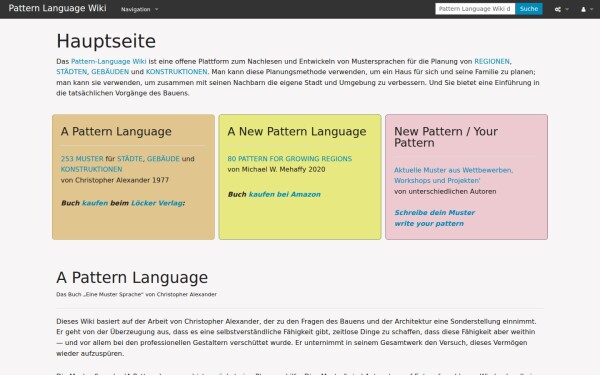
Task: Click the subtitle Das Buch Eine Muster Sprache
Action: tap(136, 294)
